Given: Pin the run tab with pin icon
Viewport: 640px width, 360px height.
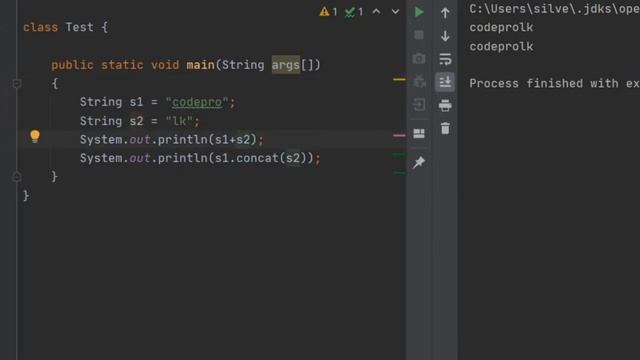Looking at the screenshot, I should 419,162.
